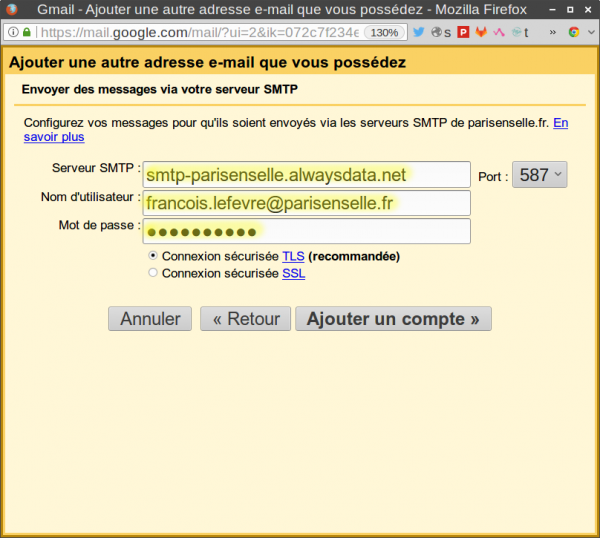Screen dimensions: 600x538
Task: Click the red P extension icon
Action: tap(463, 32)
